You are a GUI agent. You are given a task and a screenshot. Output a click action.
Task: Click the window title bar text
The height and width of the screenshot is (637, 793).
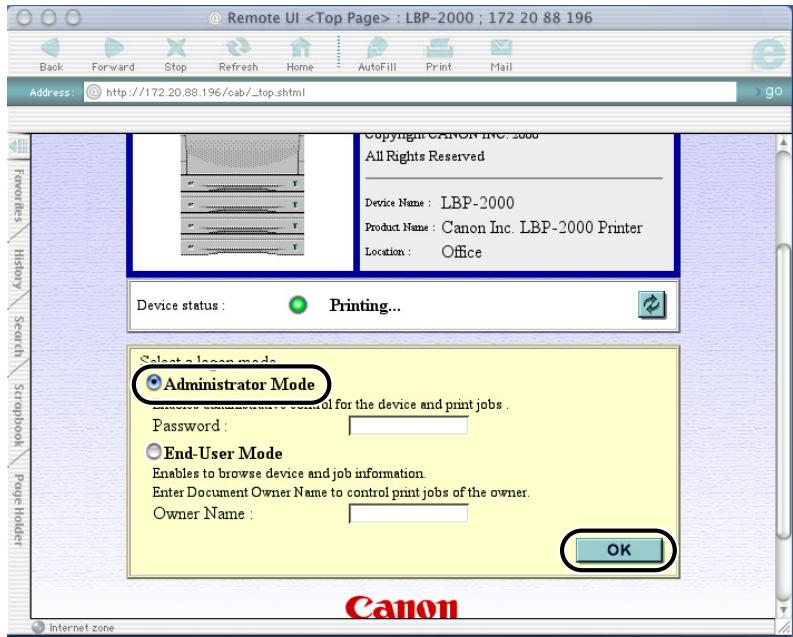point(410,18)
